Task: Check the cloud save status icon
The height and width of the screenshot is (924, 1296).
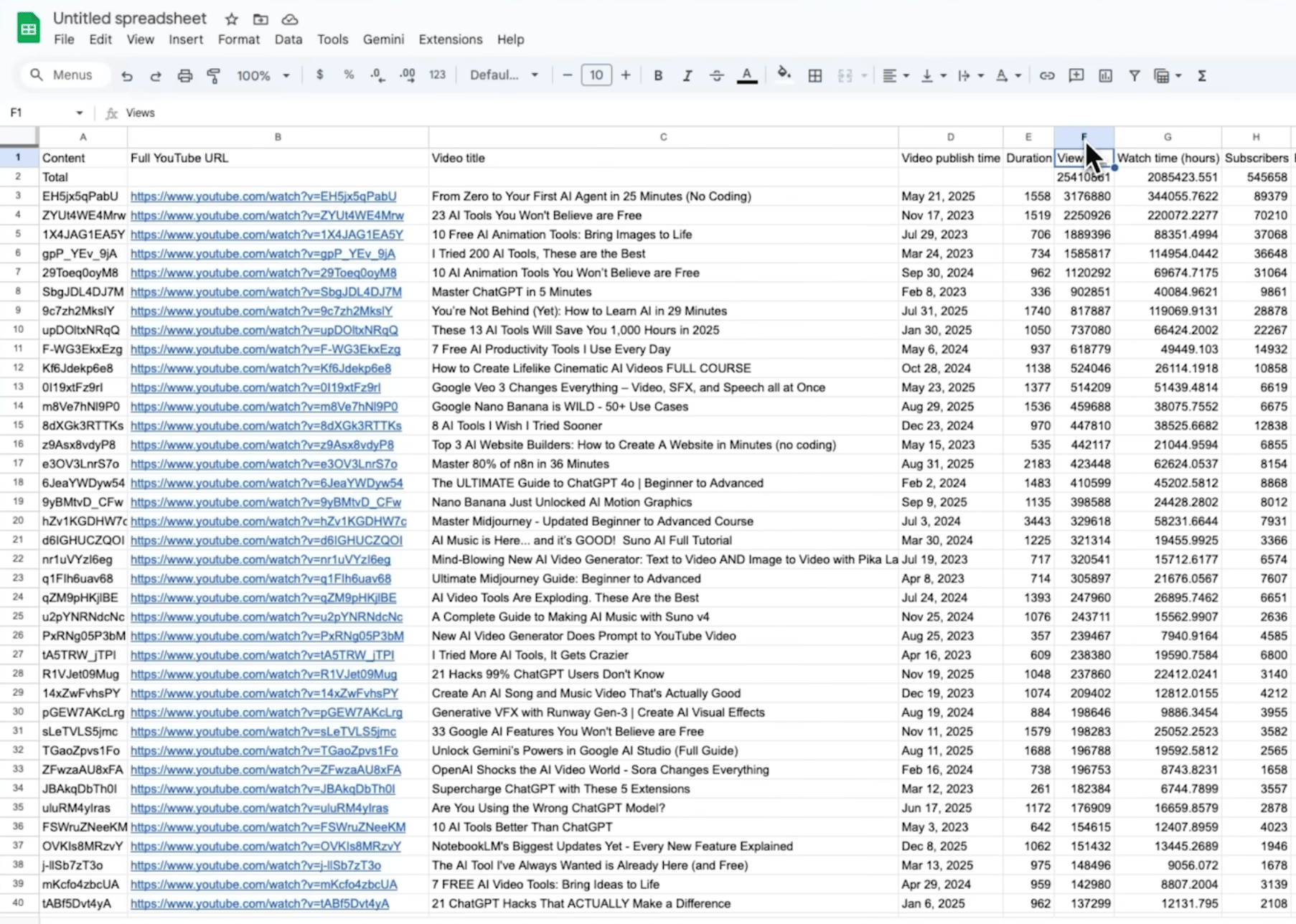Action: [290, 19]
